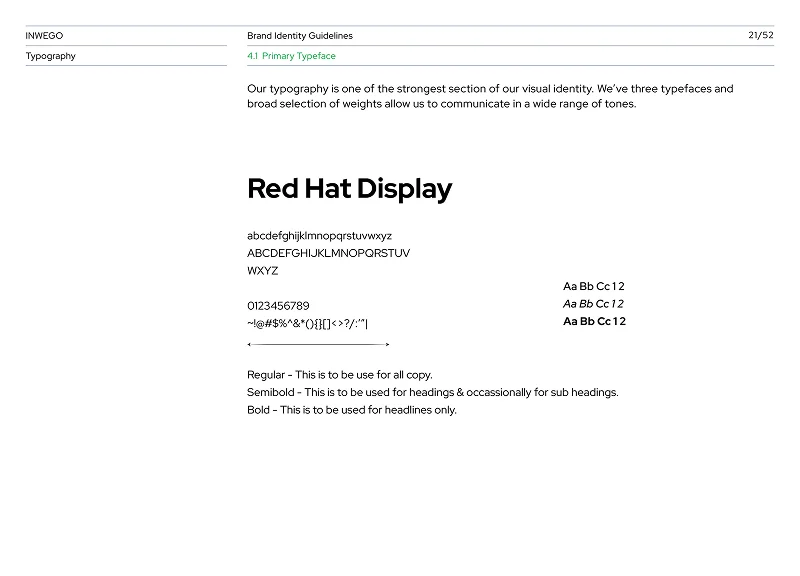Click the WXYZ line
Viewport: 800px width, 576px height.
coord(263,271)
